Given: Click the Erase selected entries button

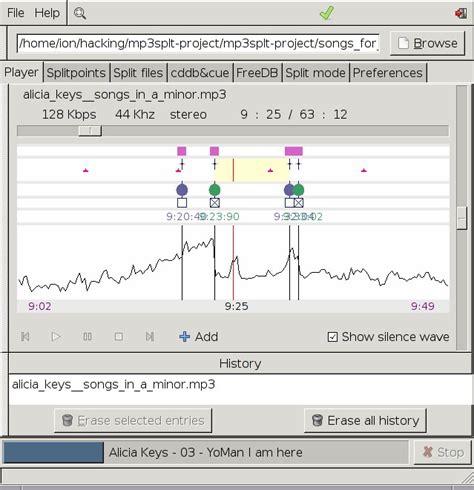Looking at the screenshot, I should tap(133, 421).
